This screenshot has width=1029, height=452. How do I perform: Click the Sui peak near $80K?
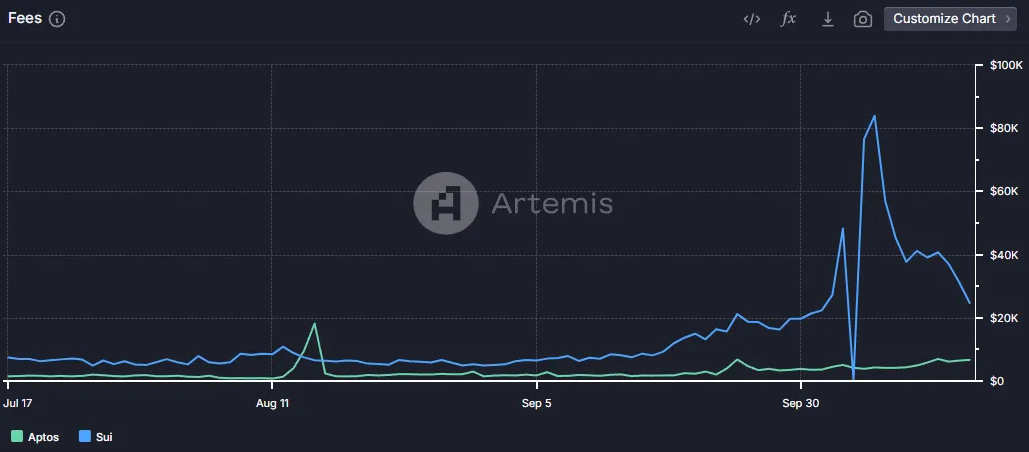[x=874, y=116]
